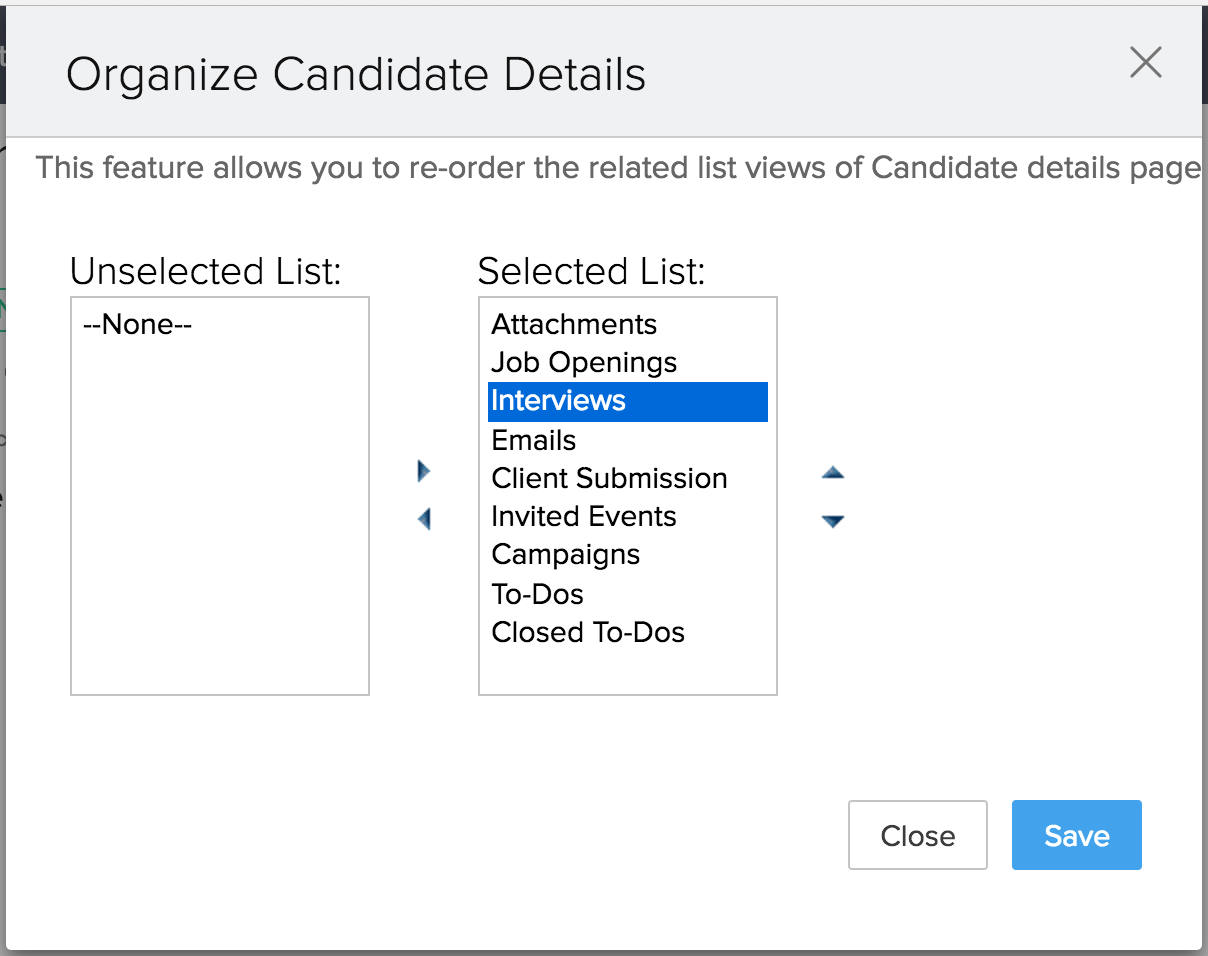Move selected item to Unselected List arrow
Viewport: 1208px width, 956px height.
[424, 519]
